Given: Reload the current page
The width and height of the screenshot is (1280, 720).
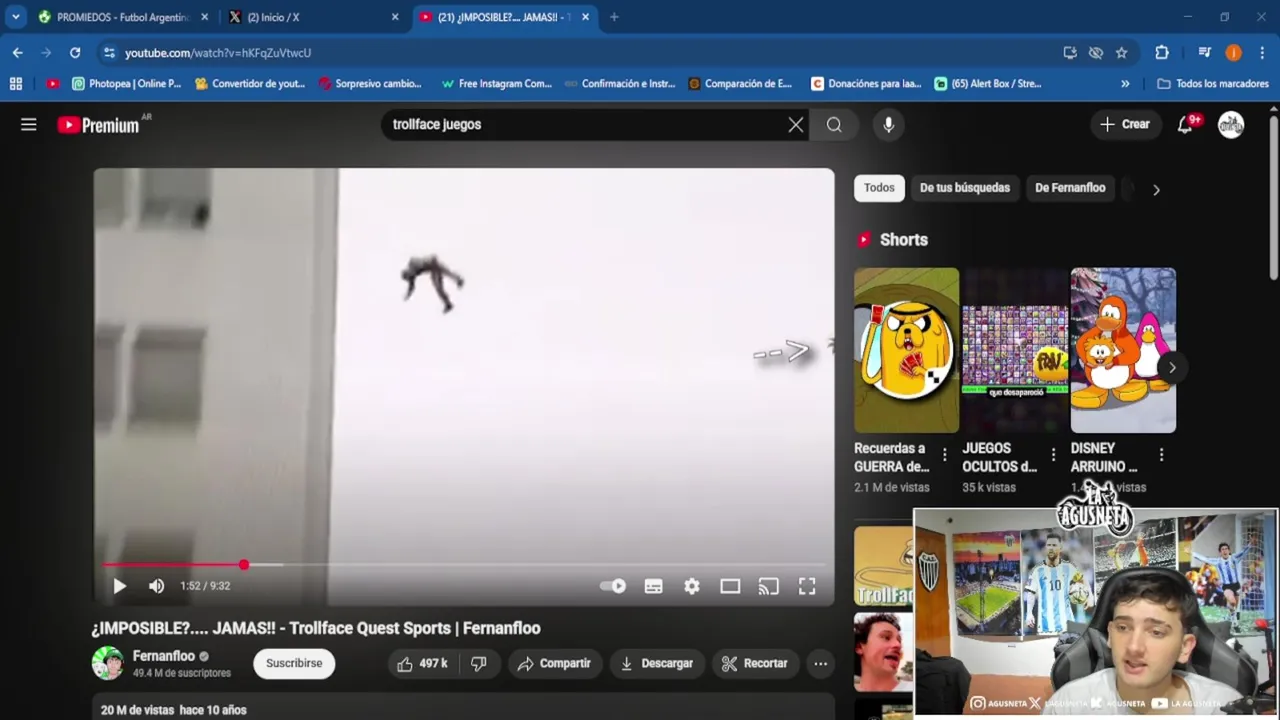Looking at the screenshot, I should point(75,52).
